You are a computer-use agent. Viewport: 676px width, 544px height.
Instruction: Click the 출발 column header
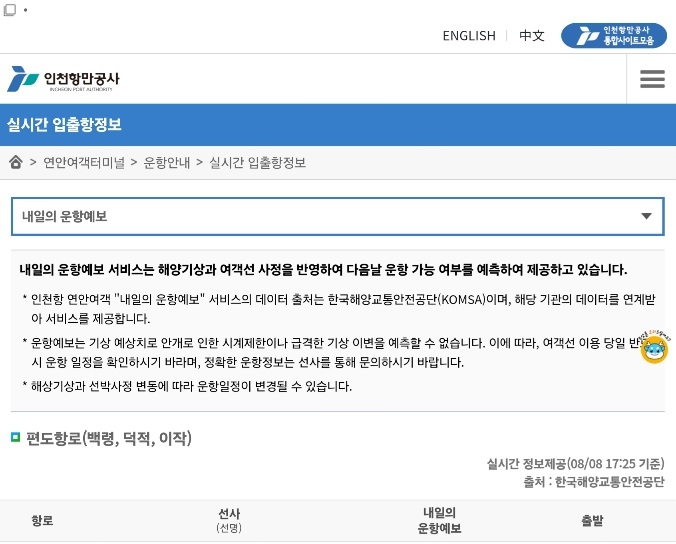click(592, 520)
